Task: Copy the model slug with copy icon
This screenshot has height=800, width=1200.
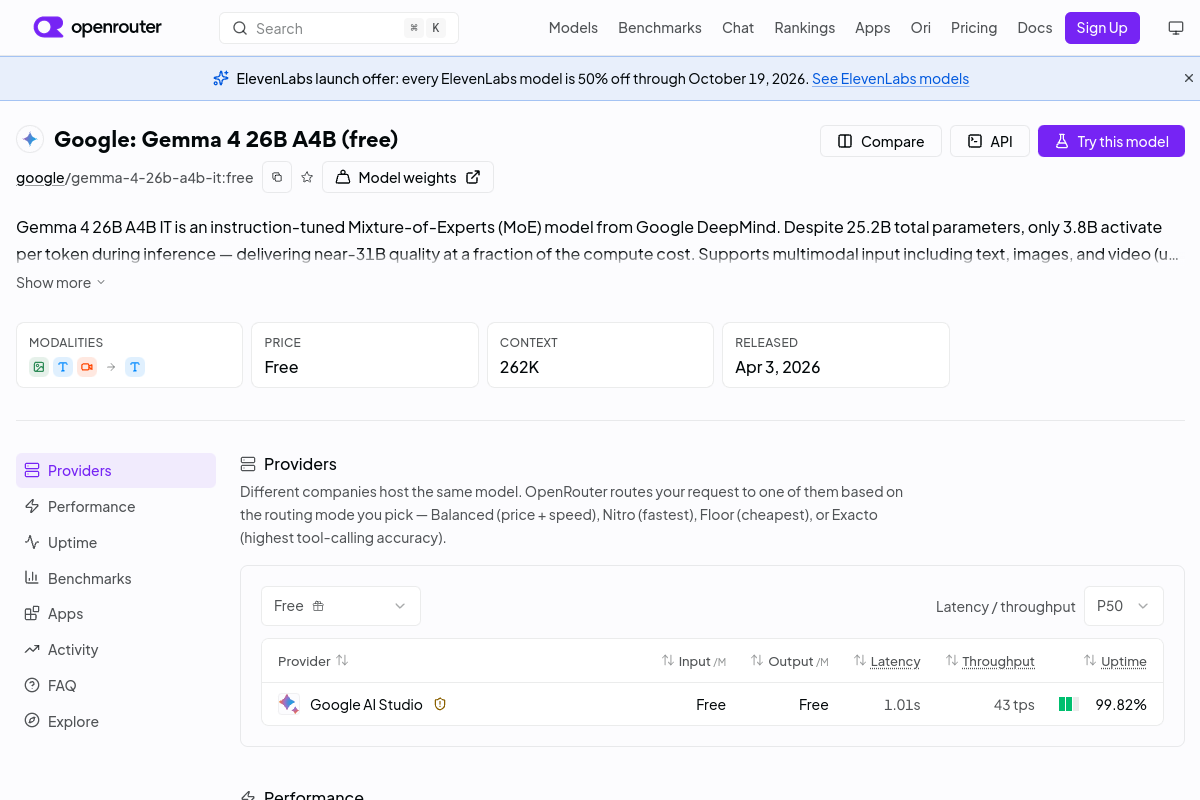Action: click(x=277, y=177)
